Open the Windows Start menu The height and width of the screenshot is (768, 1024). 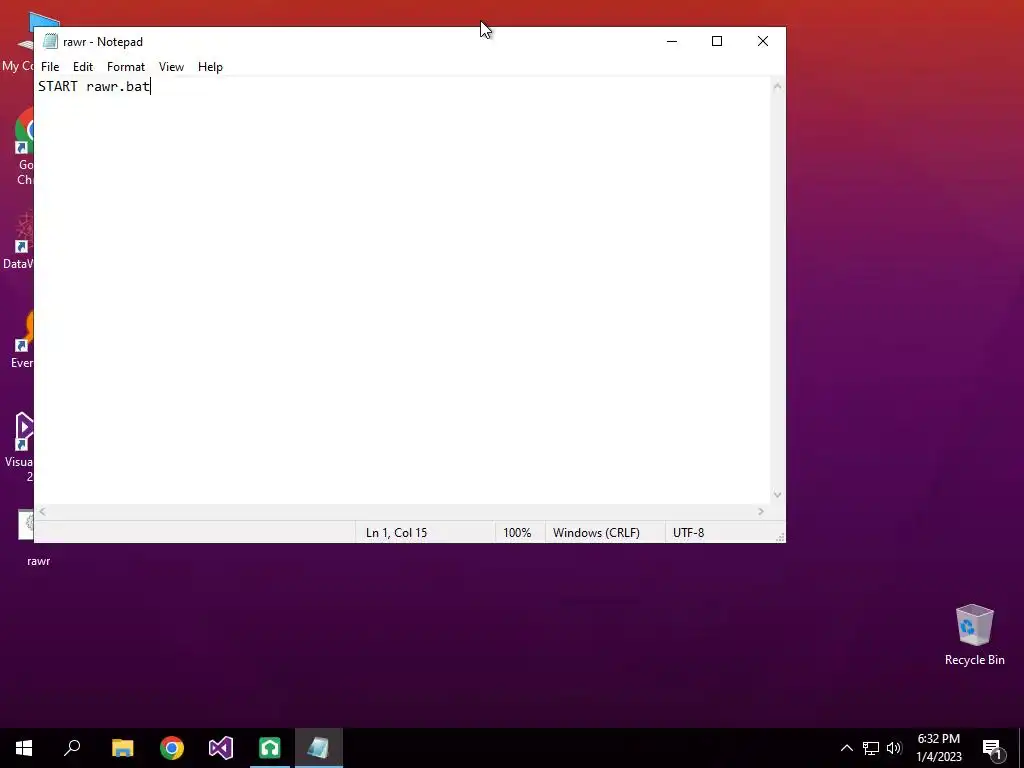tap(24, 748)
